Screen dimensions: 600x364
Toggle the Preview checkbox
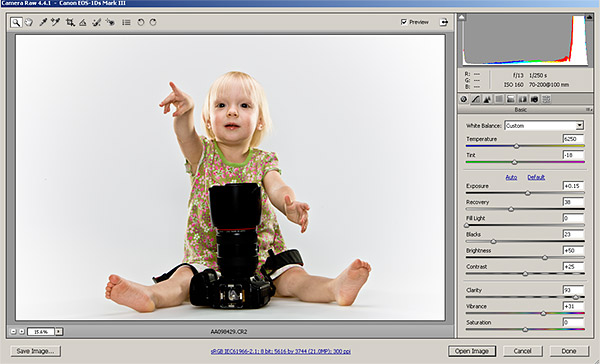click(x=404, y=22)
